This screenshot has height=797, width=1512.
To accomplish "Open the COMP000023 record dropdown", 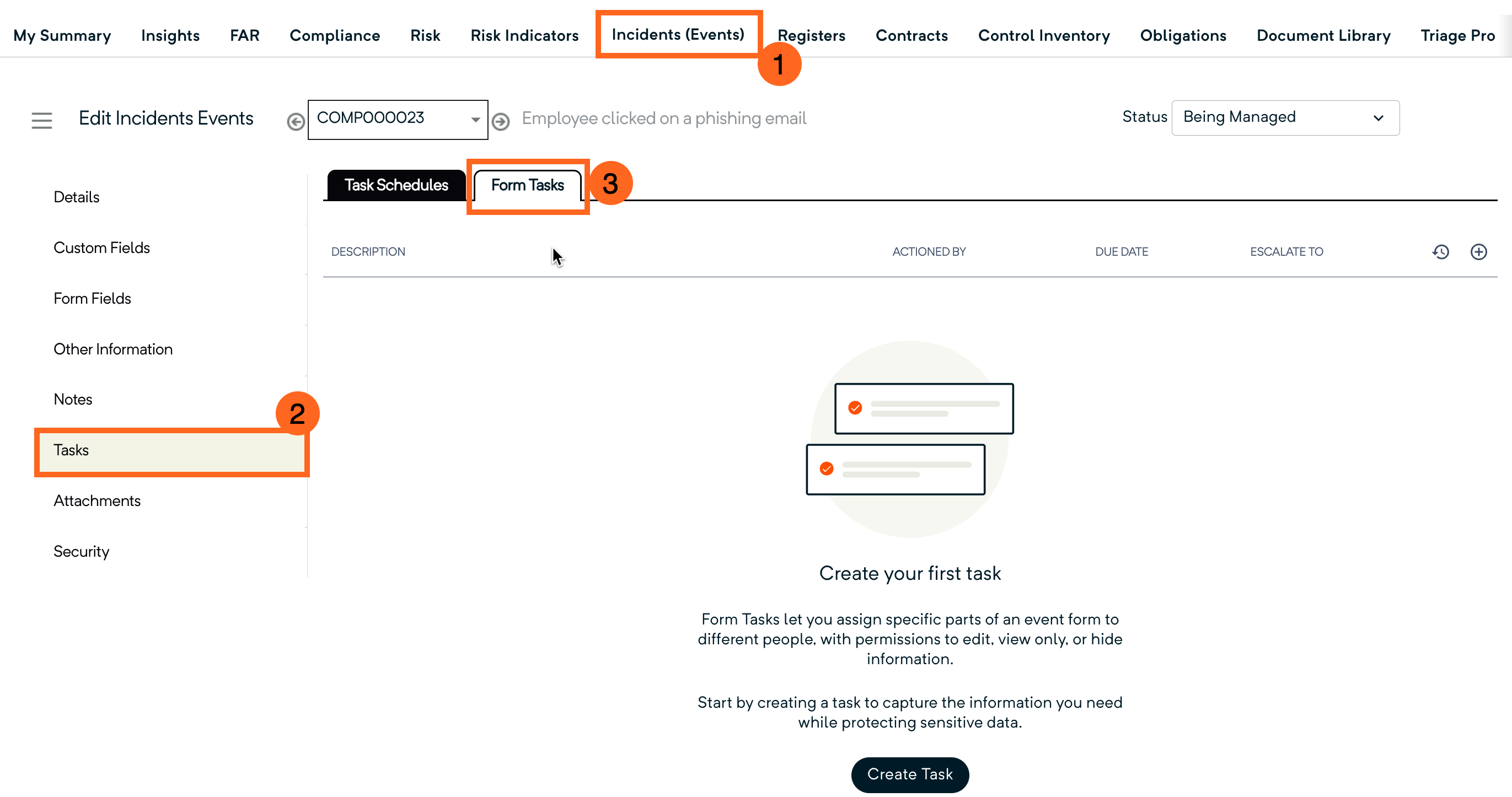I will [398, 119].
